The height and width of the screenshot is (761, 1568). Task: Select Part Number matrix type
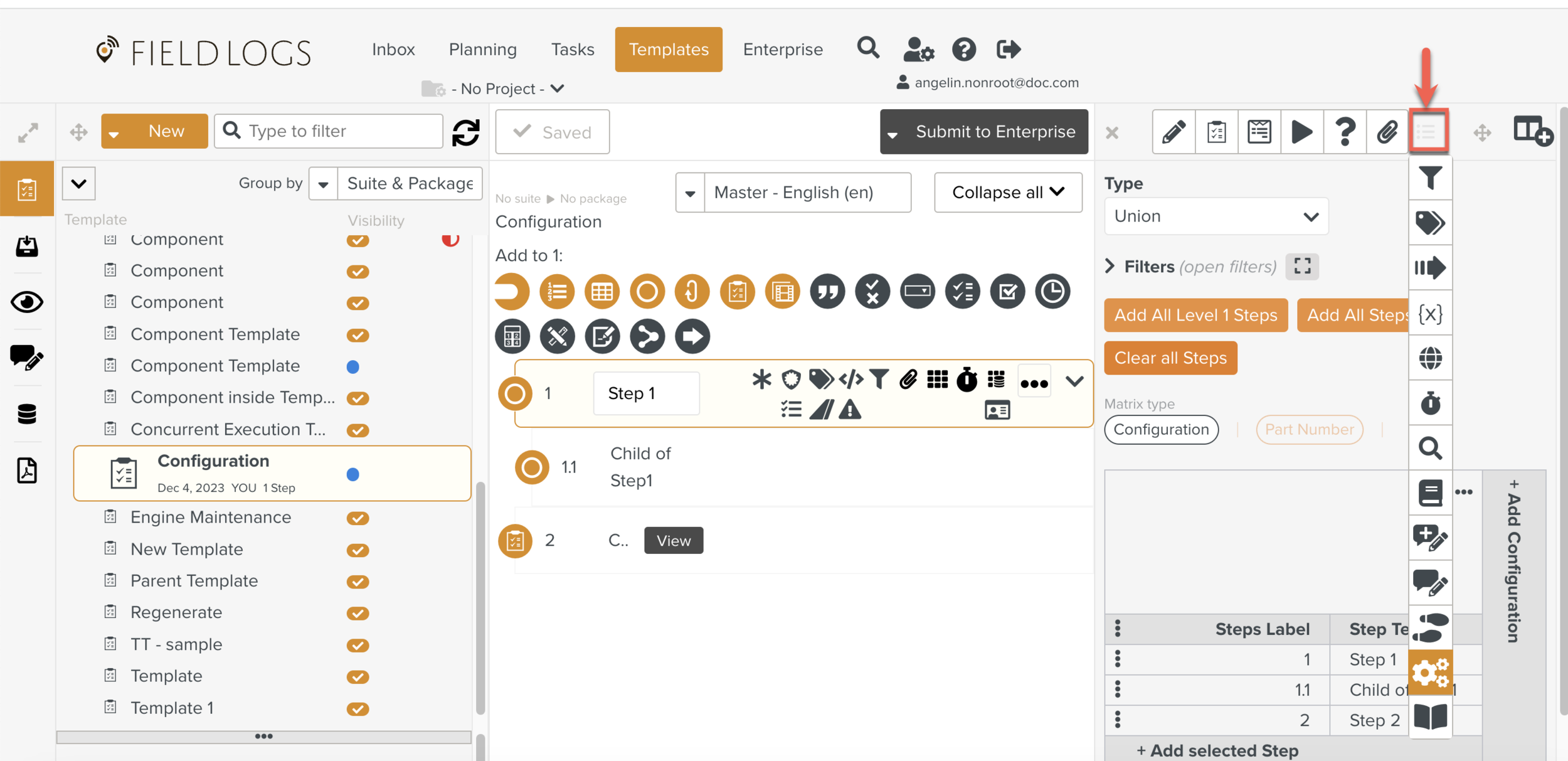coord(1309,430)
